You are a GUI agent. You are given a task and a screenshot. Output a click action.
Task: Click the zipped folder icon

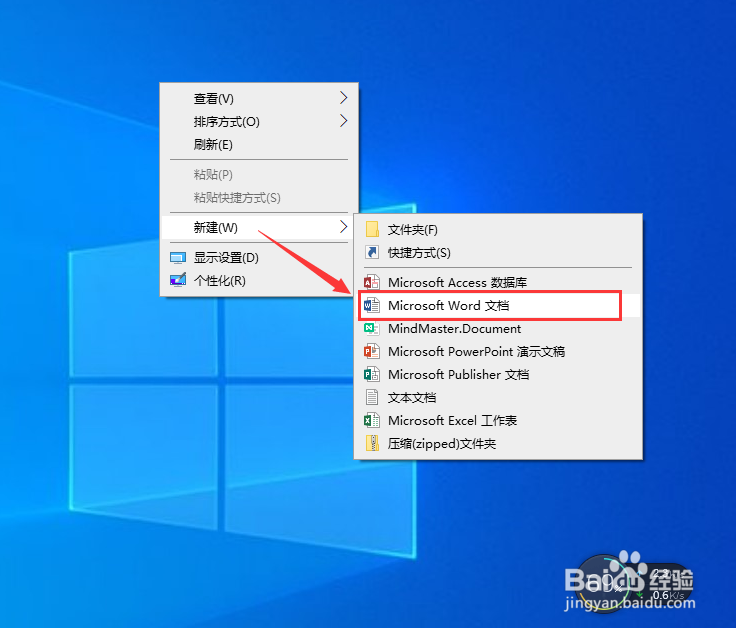coord(372,443)
